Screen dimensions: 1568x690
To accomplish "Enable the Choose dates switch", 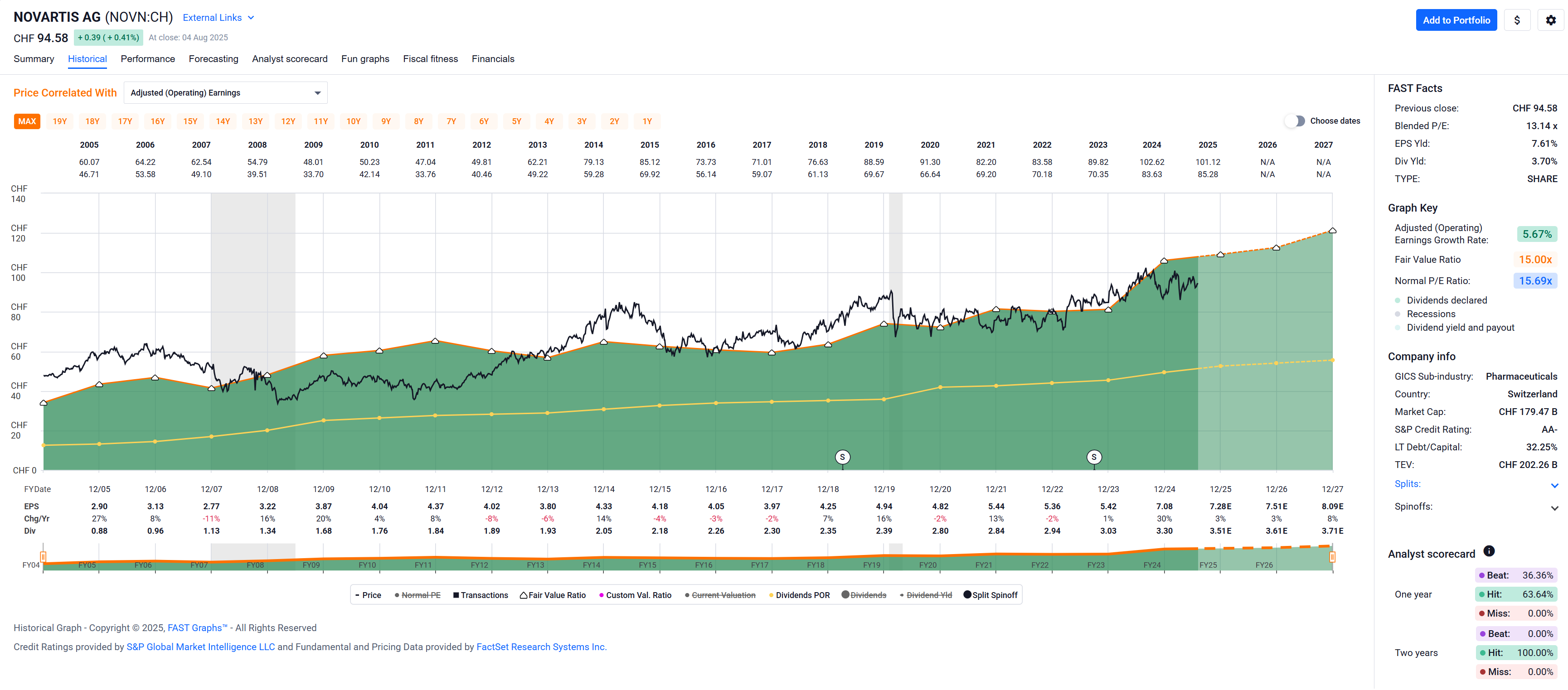I will [x=1295, y=121].
